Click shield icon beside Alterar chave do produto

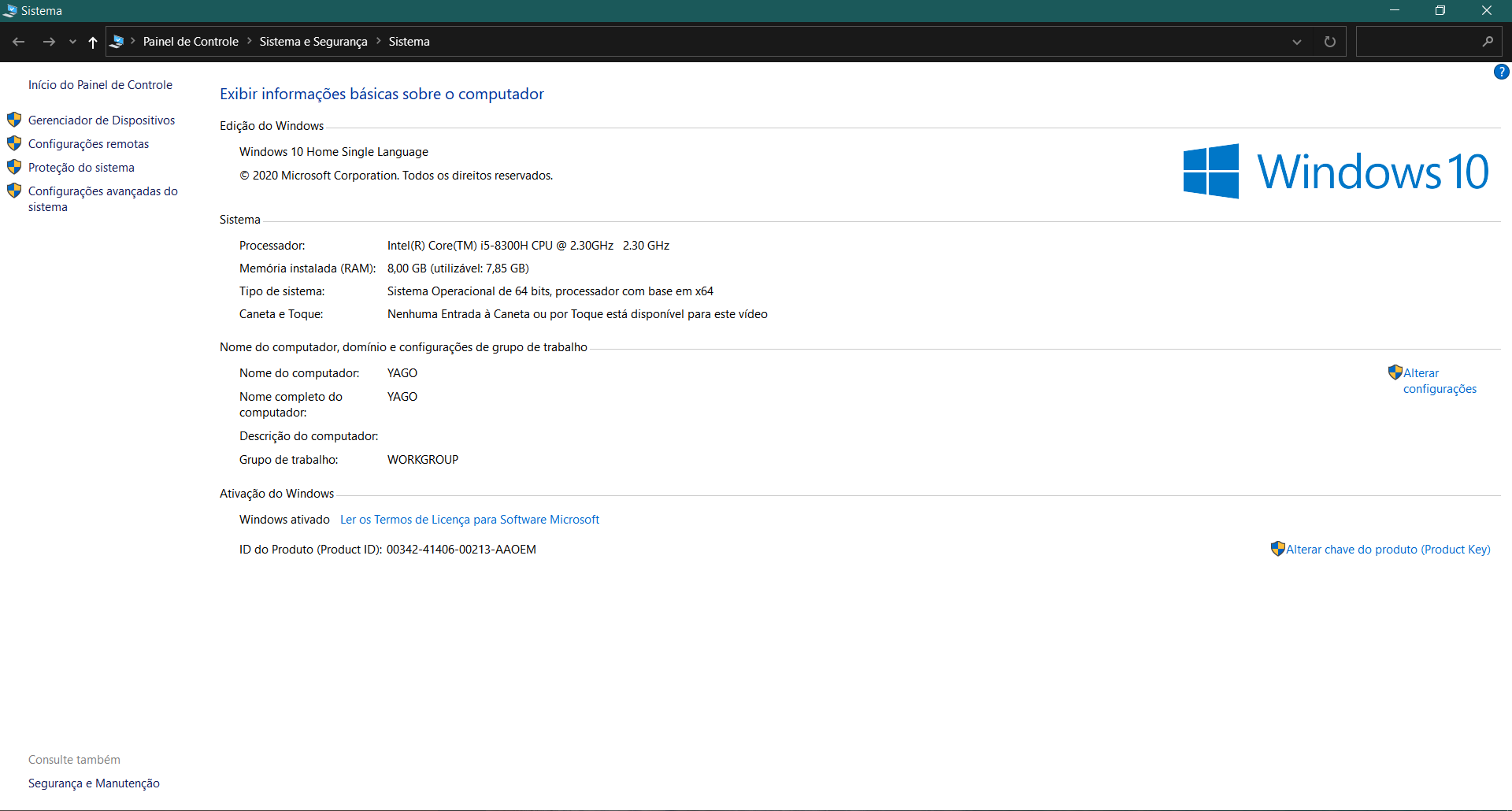1277,549
